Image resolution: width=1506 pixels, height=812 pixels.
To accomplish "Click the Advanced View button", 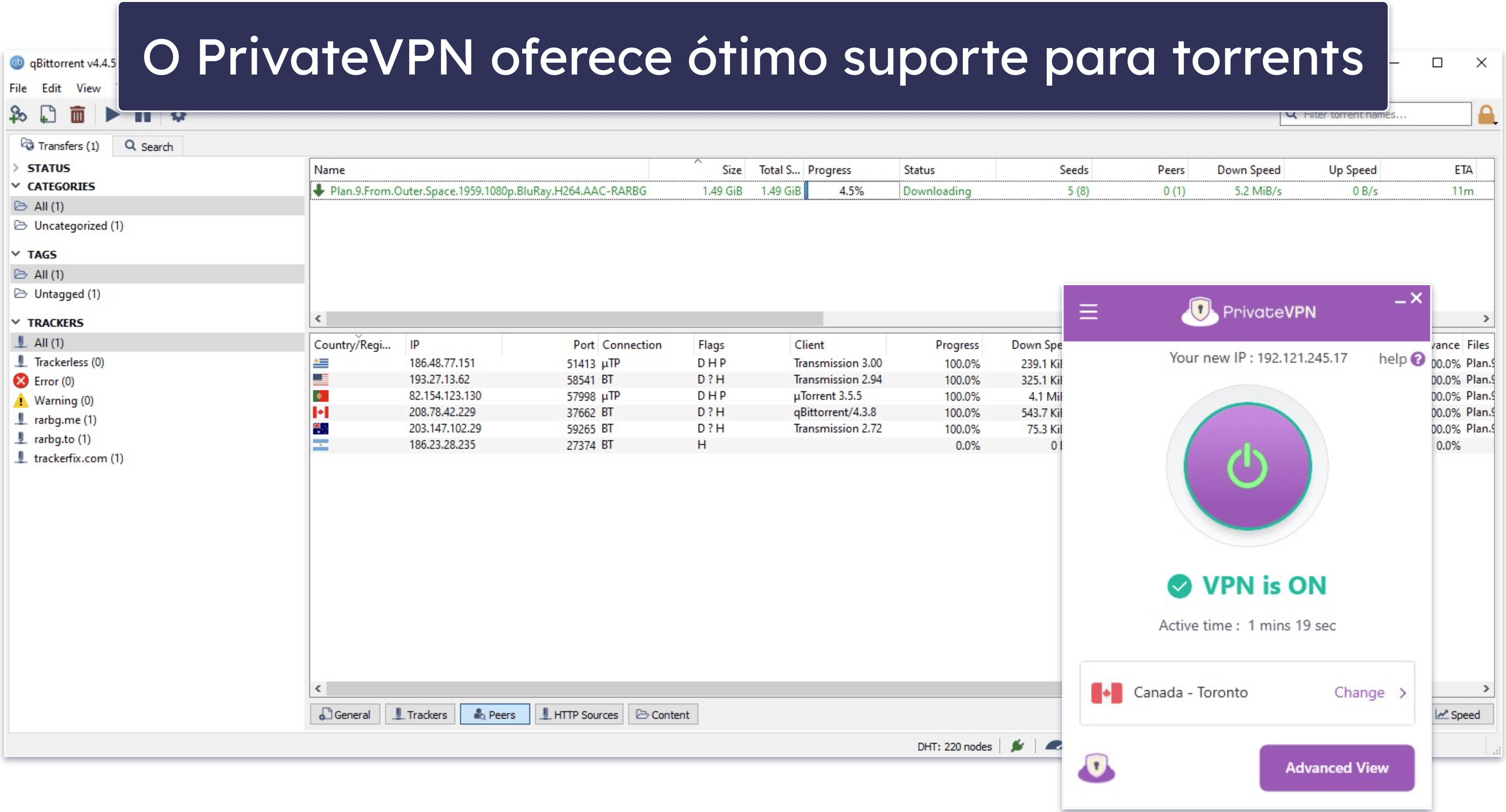I will pos(1337,768).
